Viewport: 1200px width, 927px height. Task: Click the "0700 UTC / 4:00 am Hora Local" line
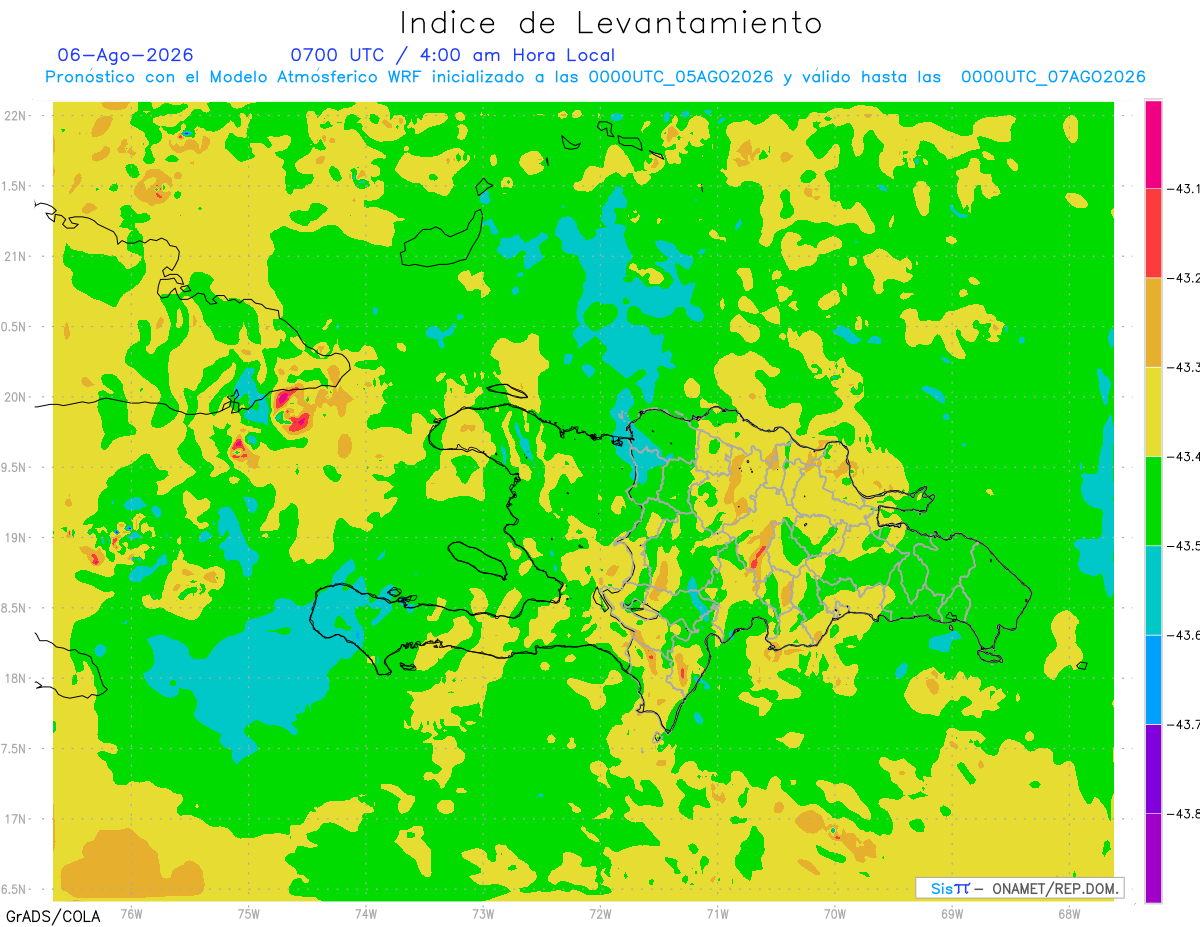(453, 55)
